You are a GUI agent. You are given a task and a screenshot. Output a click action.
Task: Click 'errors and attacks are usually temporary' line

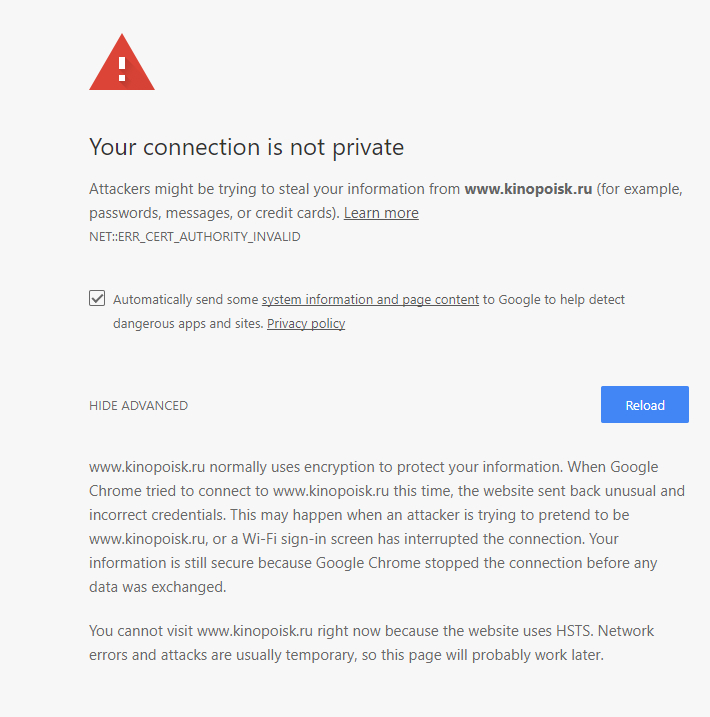(x=222, y=655)
